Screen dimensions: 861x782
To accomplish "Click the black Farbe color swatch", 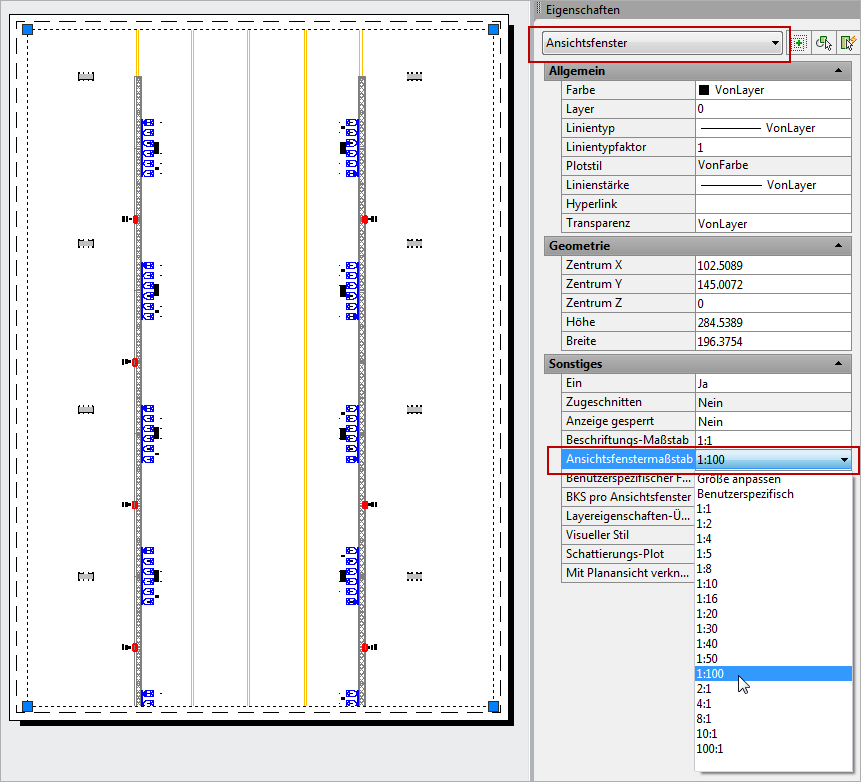I will (x=705, y=90).
